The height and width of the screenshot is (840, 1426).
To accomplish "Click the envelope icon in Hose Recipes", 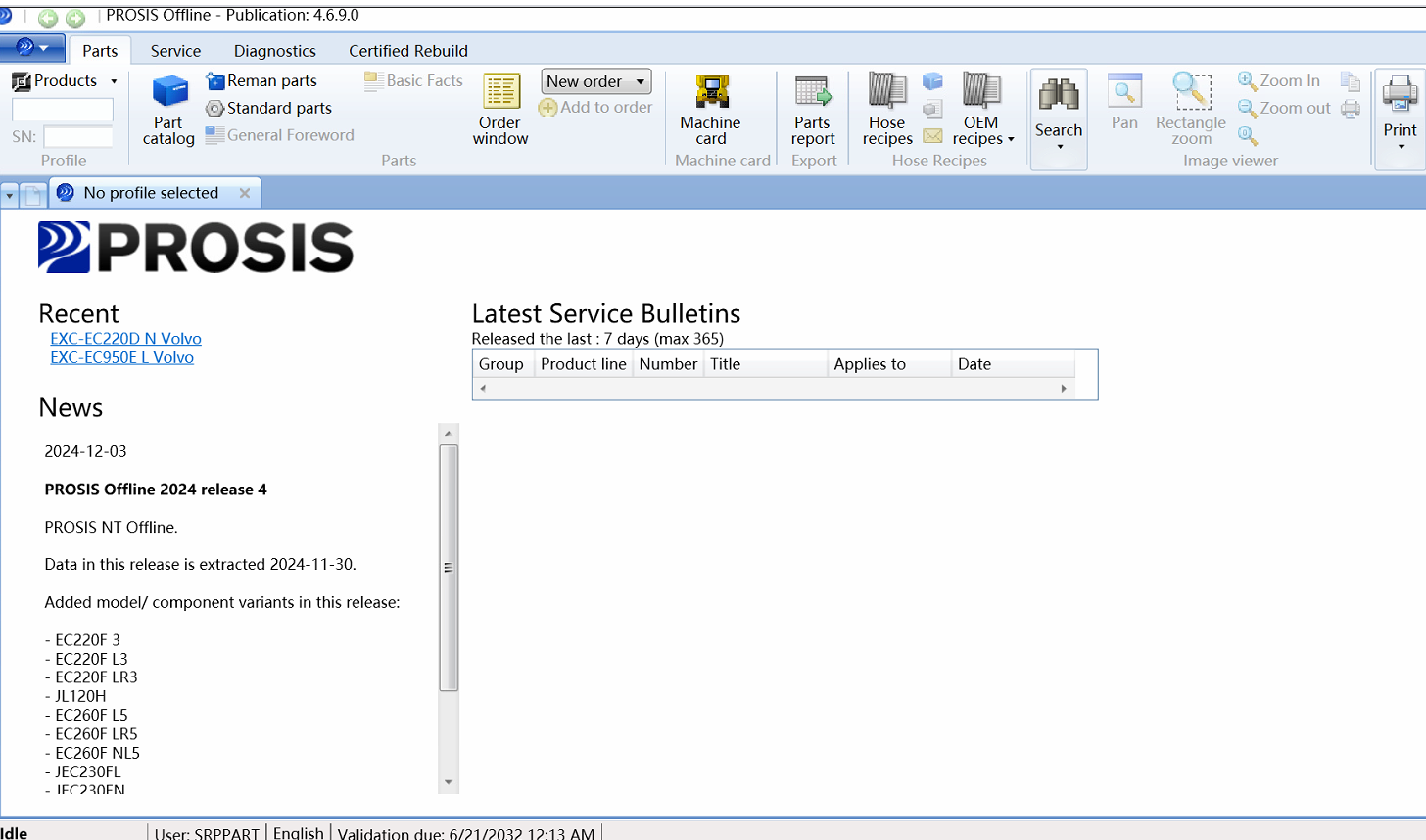I will (933, 136).
